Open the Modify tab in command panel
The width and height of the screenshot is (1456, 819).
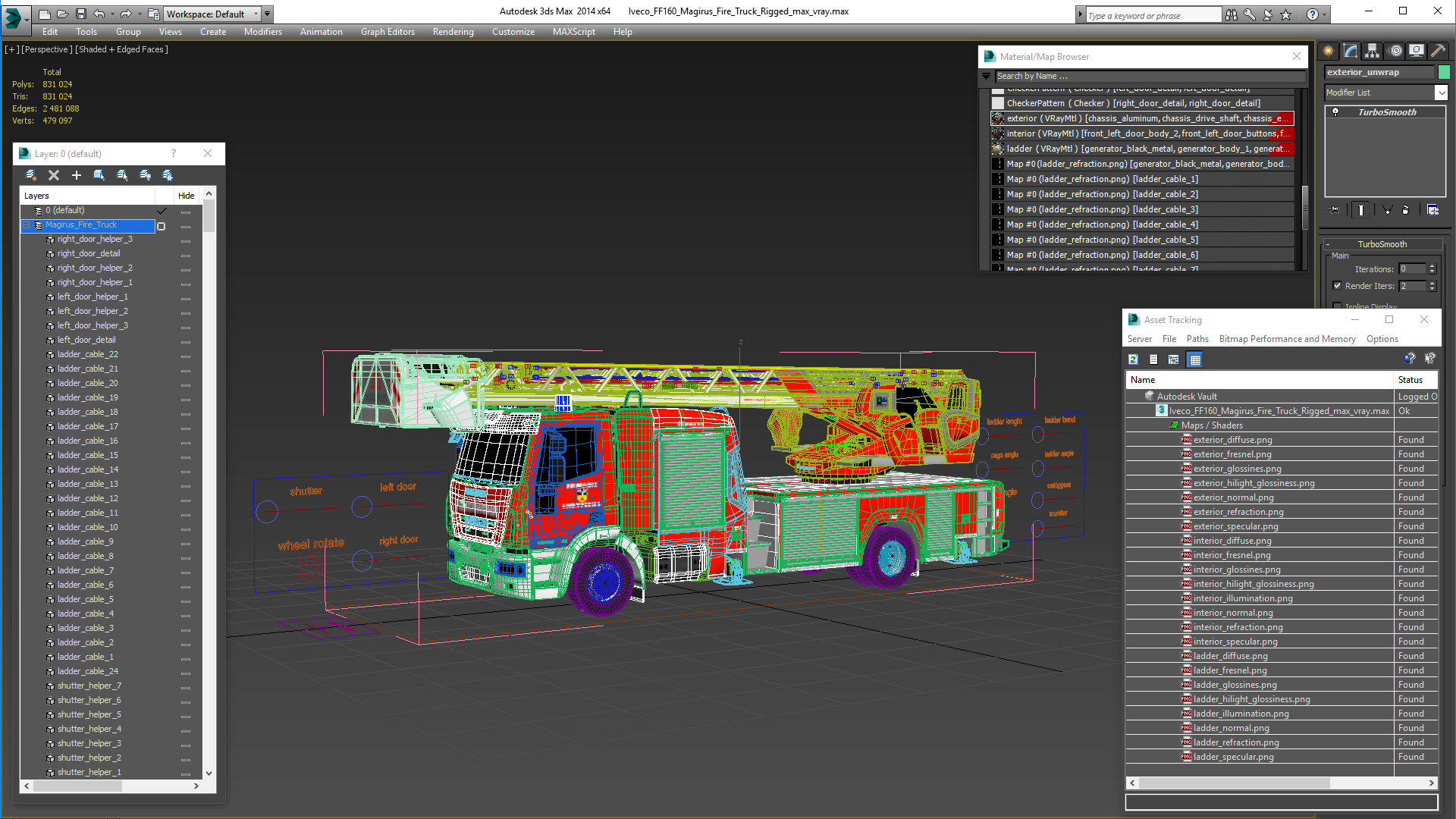point(1351,51)
